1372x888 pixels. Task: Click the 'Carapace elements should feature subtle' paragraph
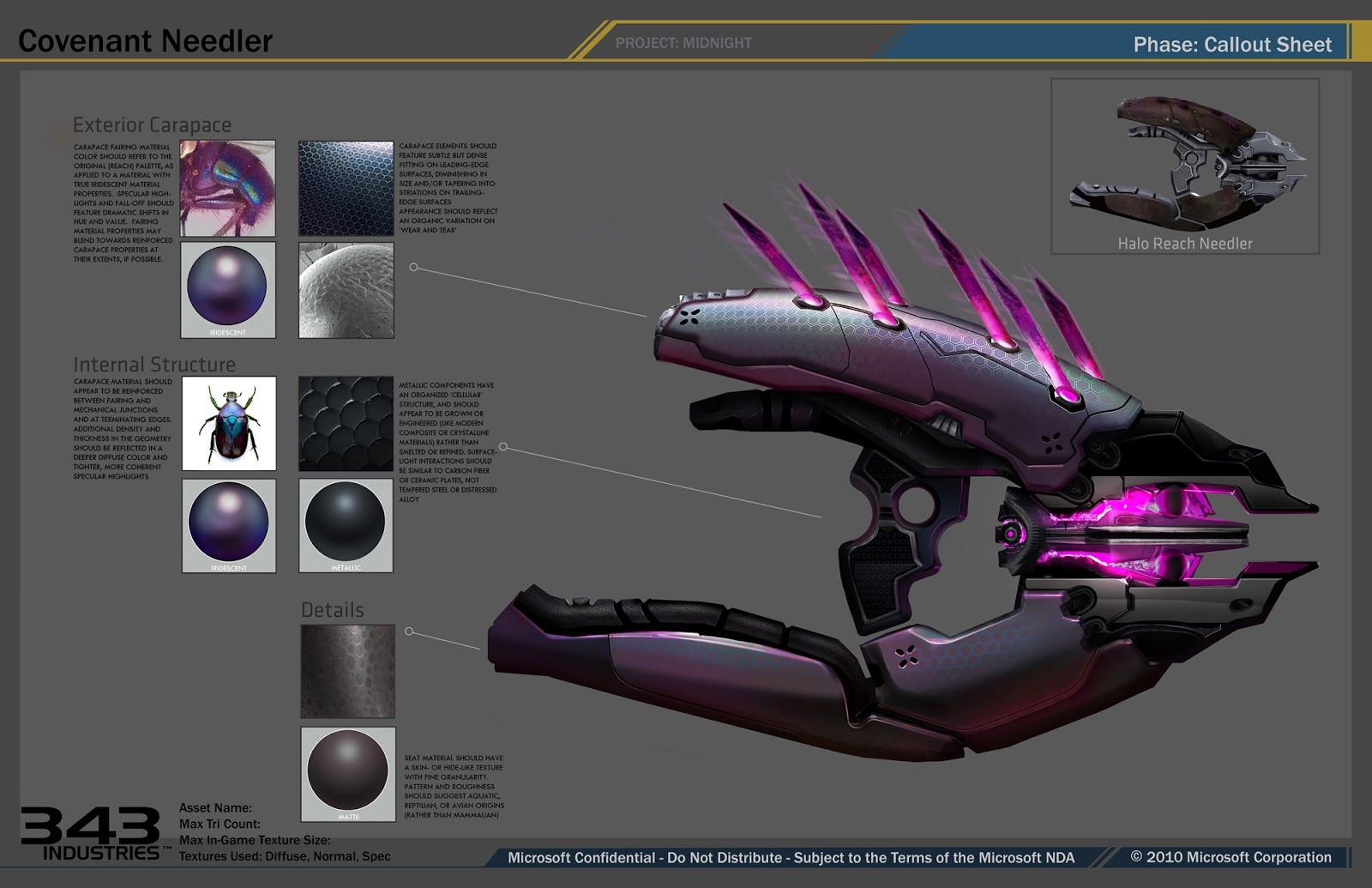(448, 188)
